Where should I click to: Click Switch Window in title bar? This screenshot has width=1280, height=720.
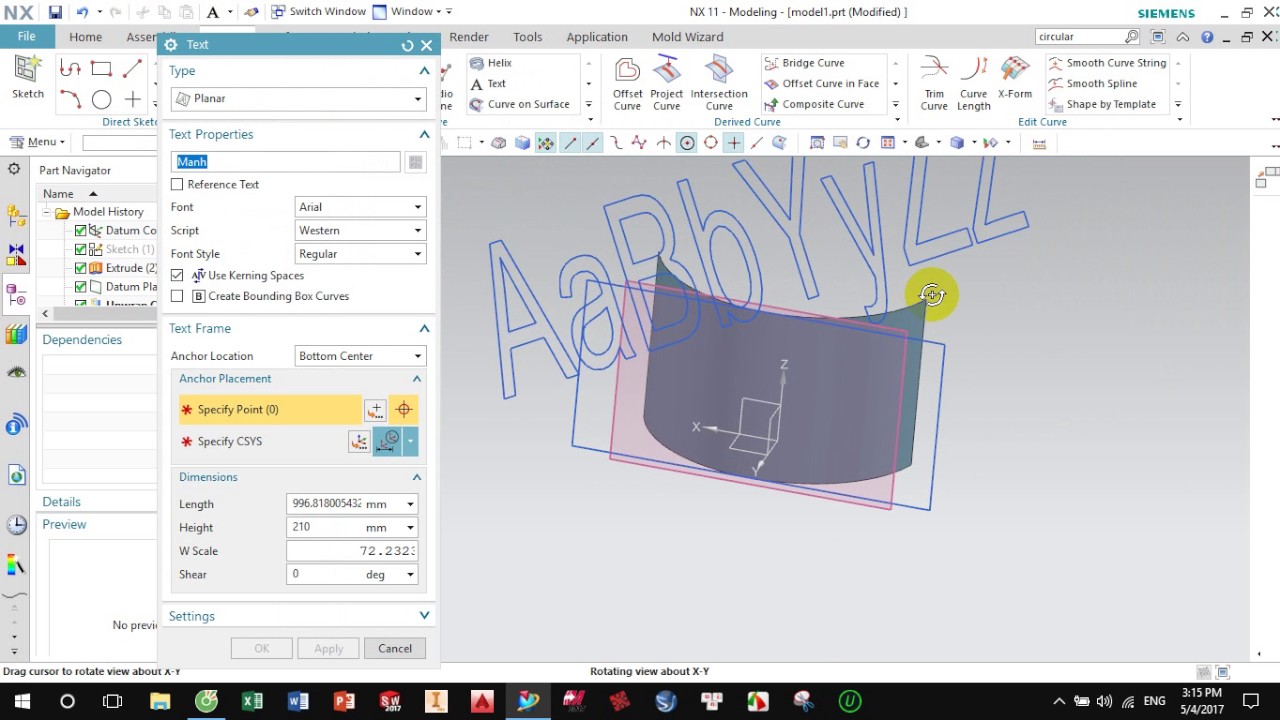[318, 11]
